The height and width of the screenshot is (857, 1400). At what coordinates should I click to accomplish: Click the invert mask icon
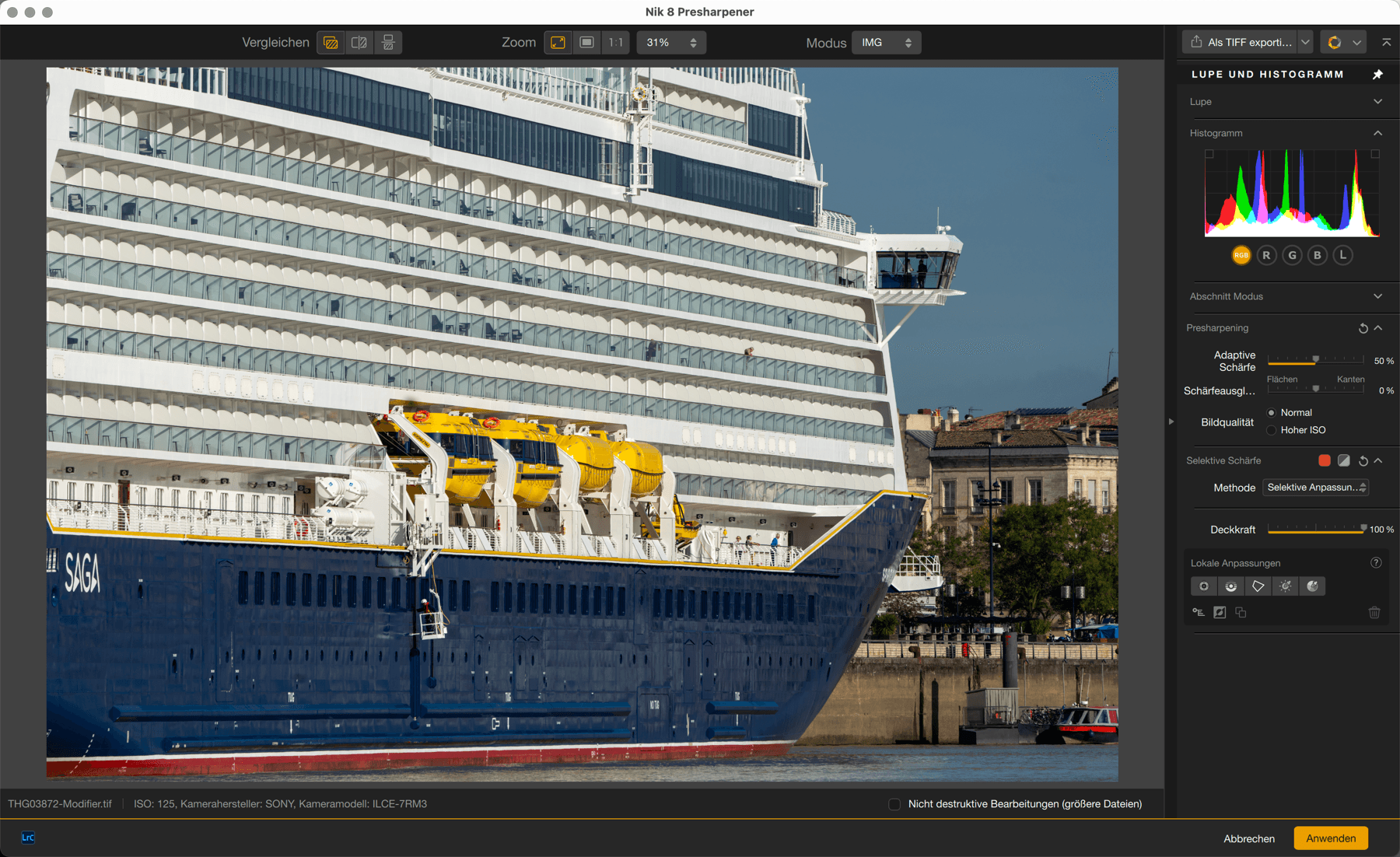1220,613
